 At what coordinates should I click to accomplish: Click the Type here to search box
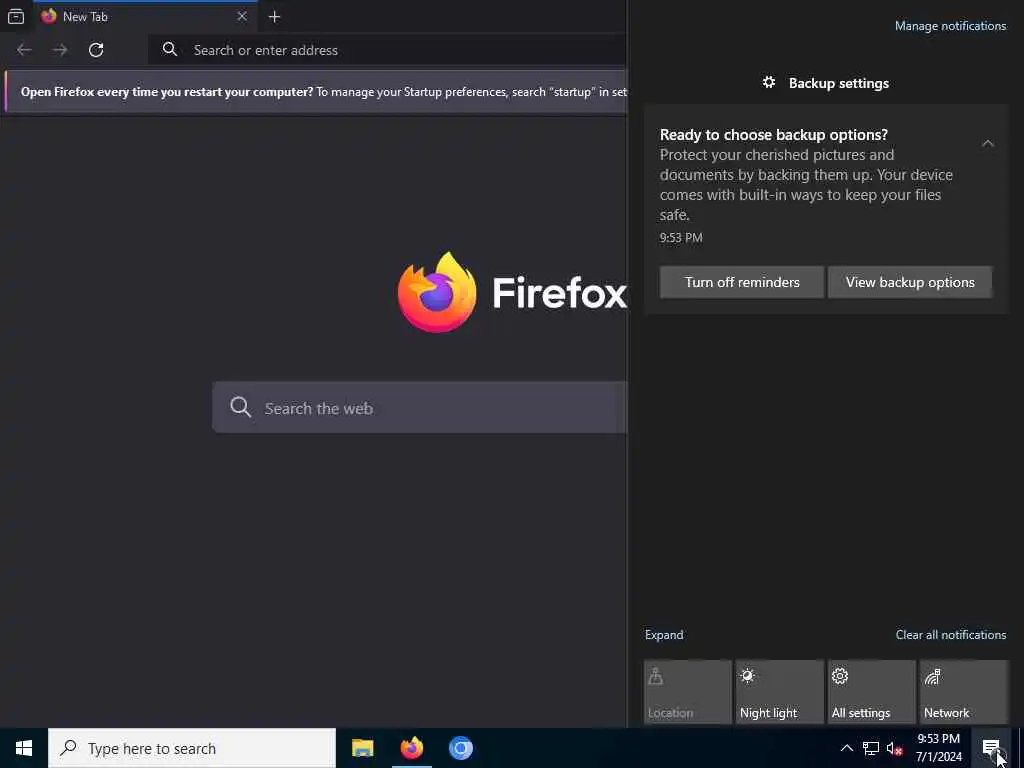pos(192,748)
